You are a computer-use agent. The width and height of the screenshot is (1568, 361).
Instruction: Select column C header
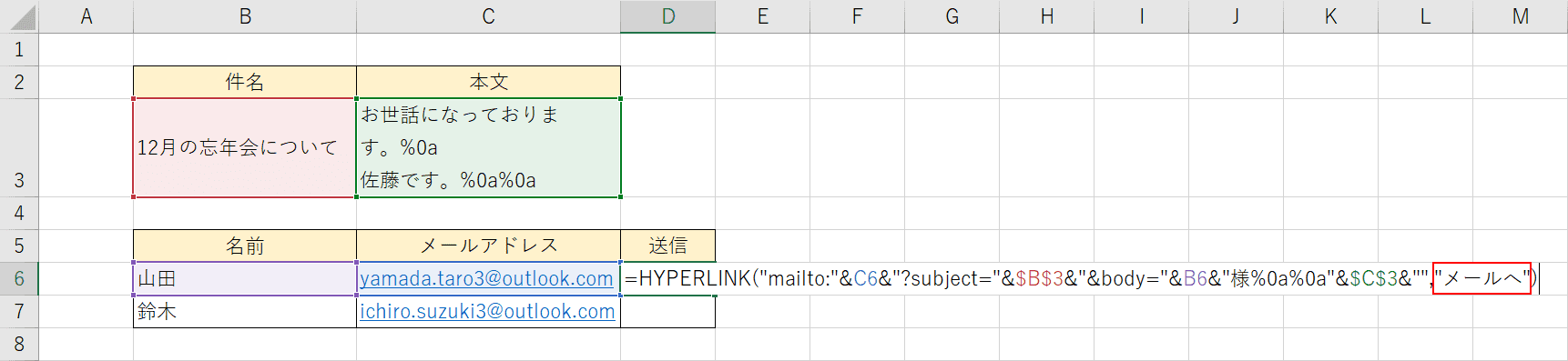tap(489, 16)
